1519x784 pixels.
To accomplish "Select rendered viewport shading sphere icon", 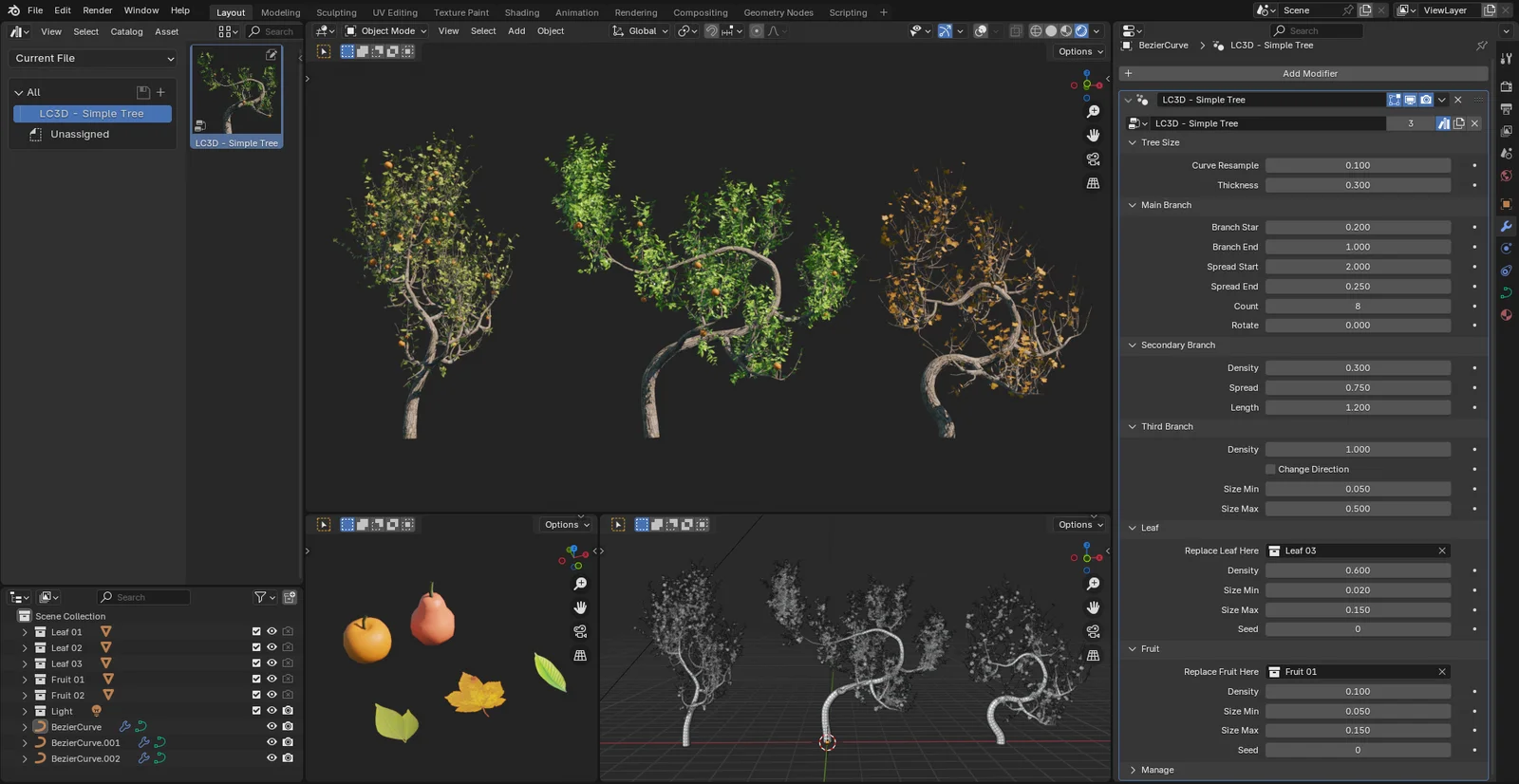I will click(x=1081, y=31).
